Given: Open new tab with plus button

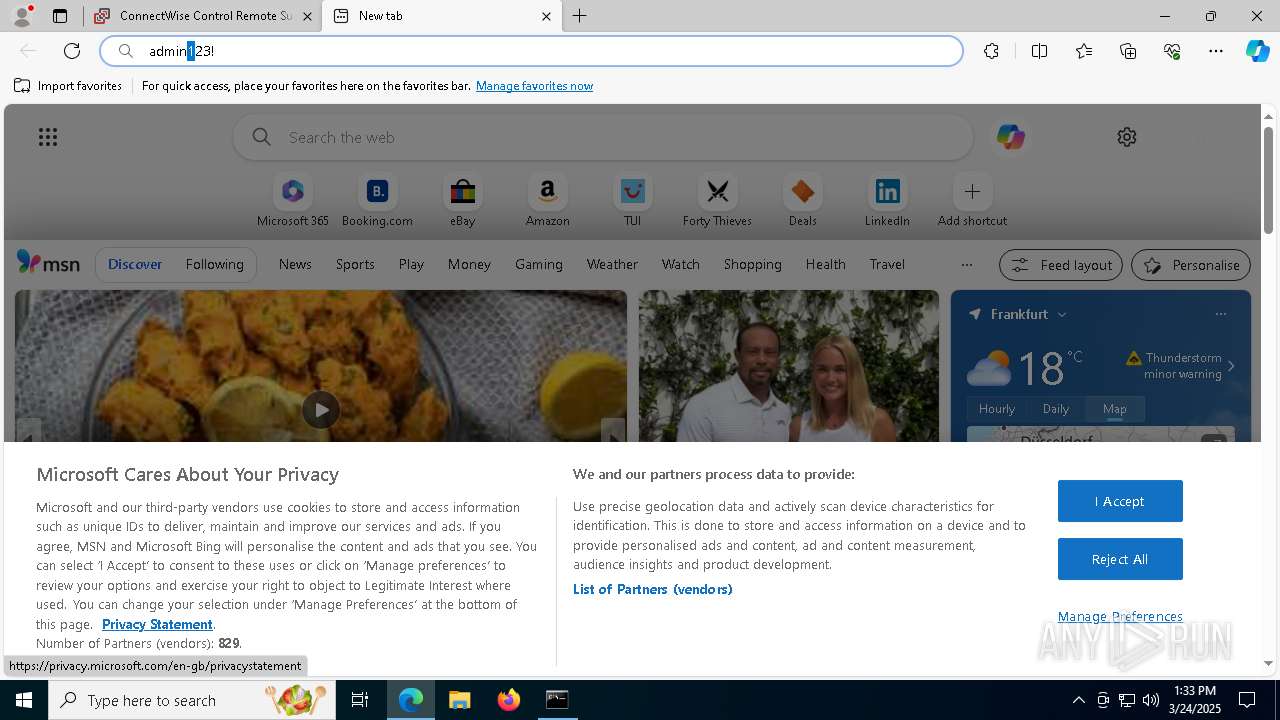Looking at the screenshot, I should [579, 16].
